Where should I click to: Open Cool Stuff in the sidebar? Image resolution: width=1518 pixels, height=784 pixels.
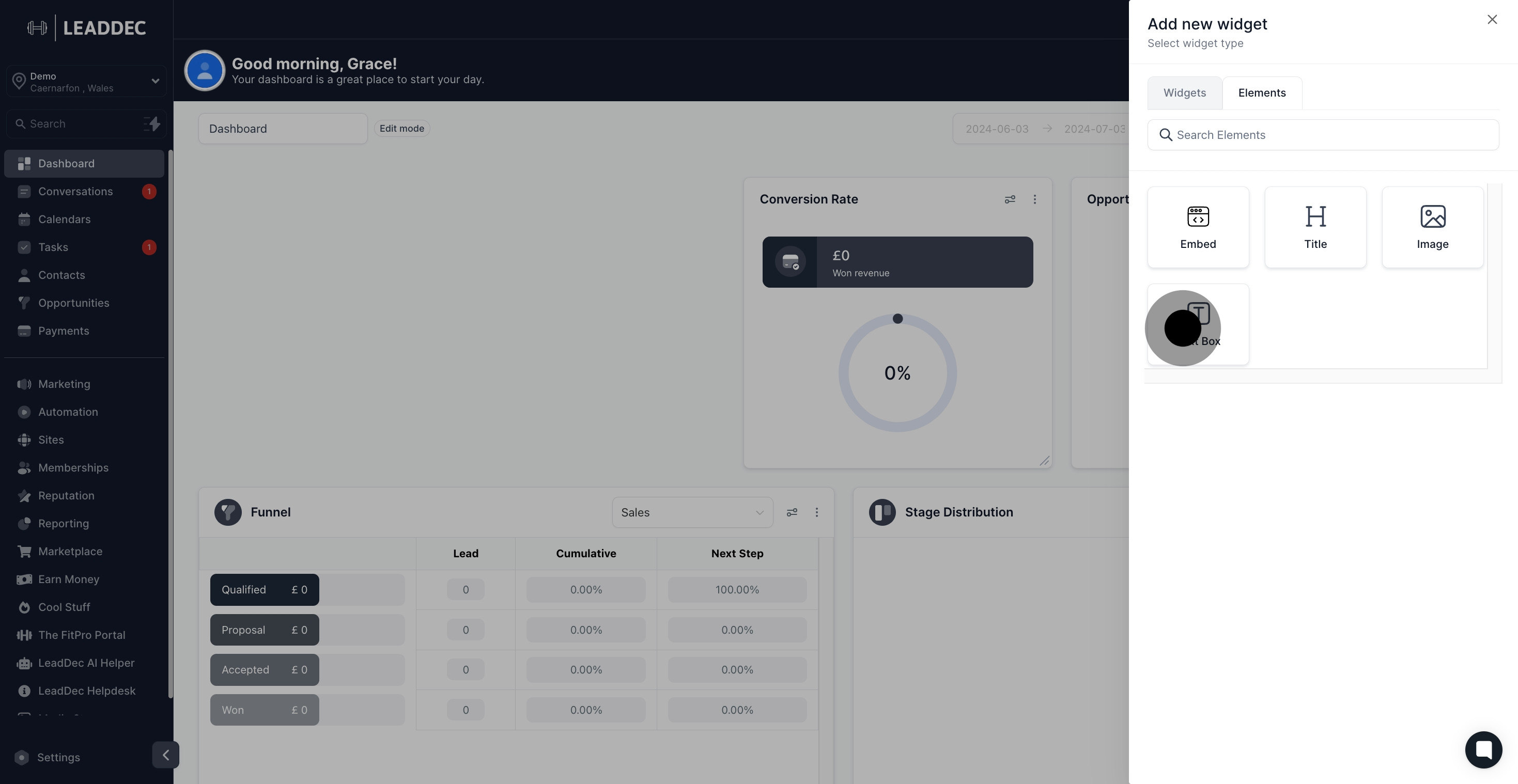[x=84, y=607]
